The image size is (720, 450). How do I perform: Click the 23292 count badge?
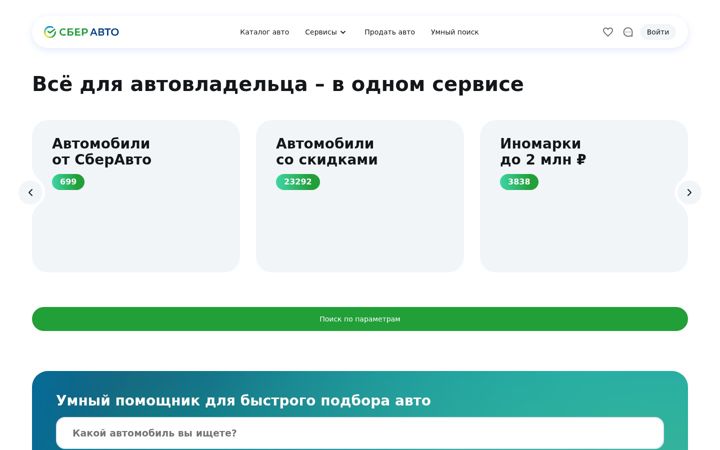[x=298, y=182]
